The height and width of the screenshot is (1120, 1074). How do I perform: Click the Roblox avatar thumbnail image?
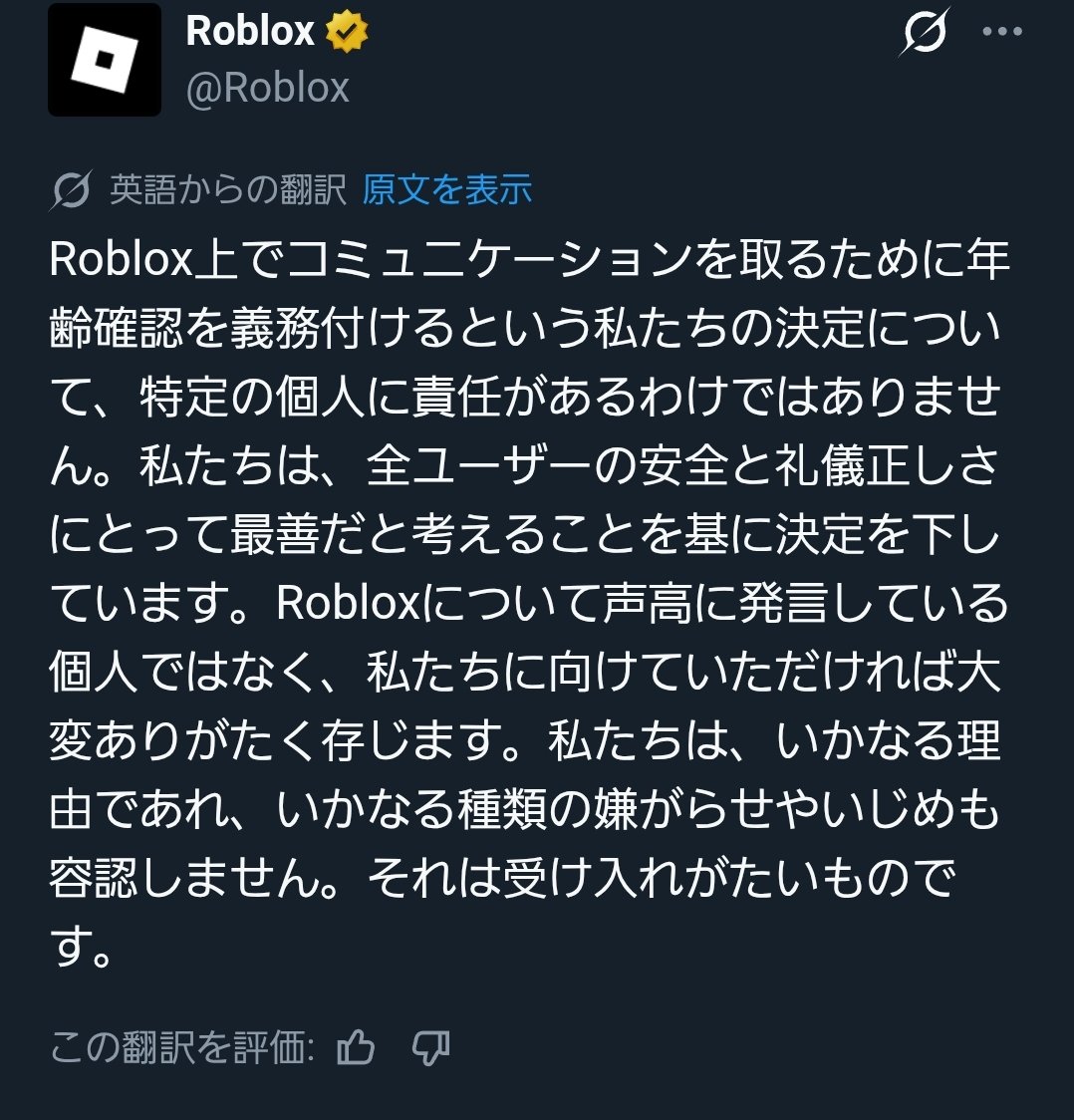[104, 58]
